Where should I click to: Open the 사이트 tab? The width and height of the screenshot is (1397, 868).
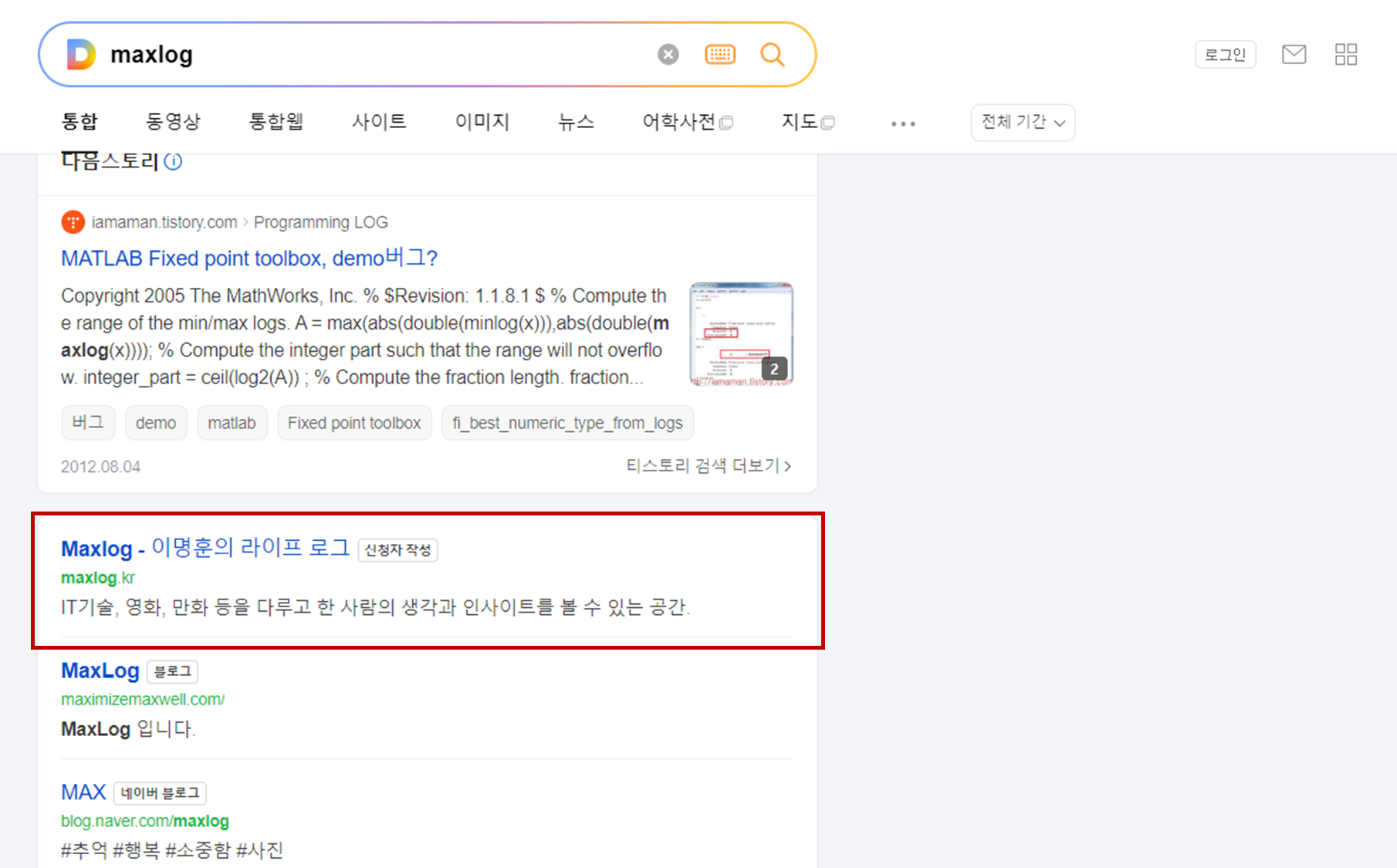coord(379,122)
